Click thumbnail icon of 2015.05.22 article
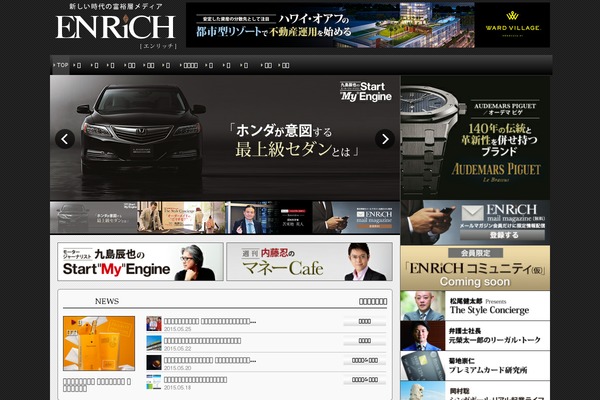The image size is (600, 400). point(154,343)
